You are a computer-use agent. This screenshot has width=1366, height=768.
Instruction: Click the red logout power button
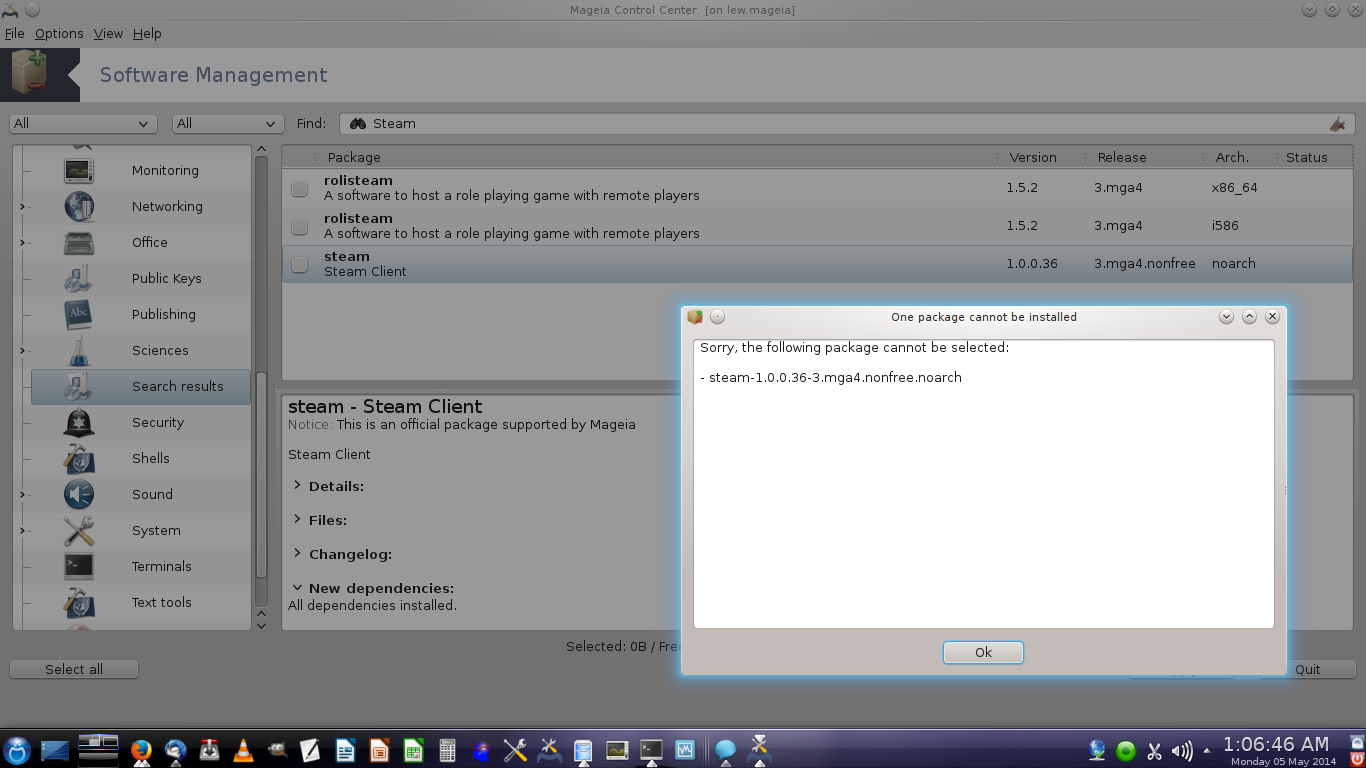[1356, 759]
